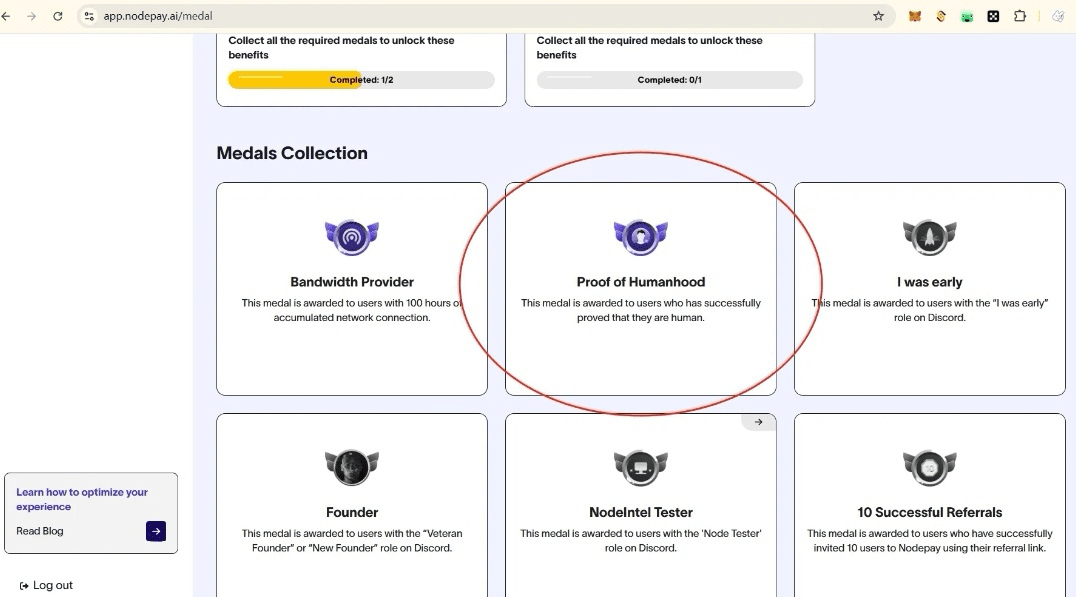Click the Read Blog arrow button
Viewport: 1076px width, 597px height.
click(156, 531)
